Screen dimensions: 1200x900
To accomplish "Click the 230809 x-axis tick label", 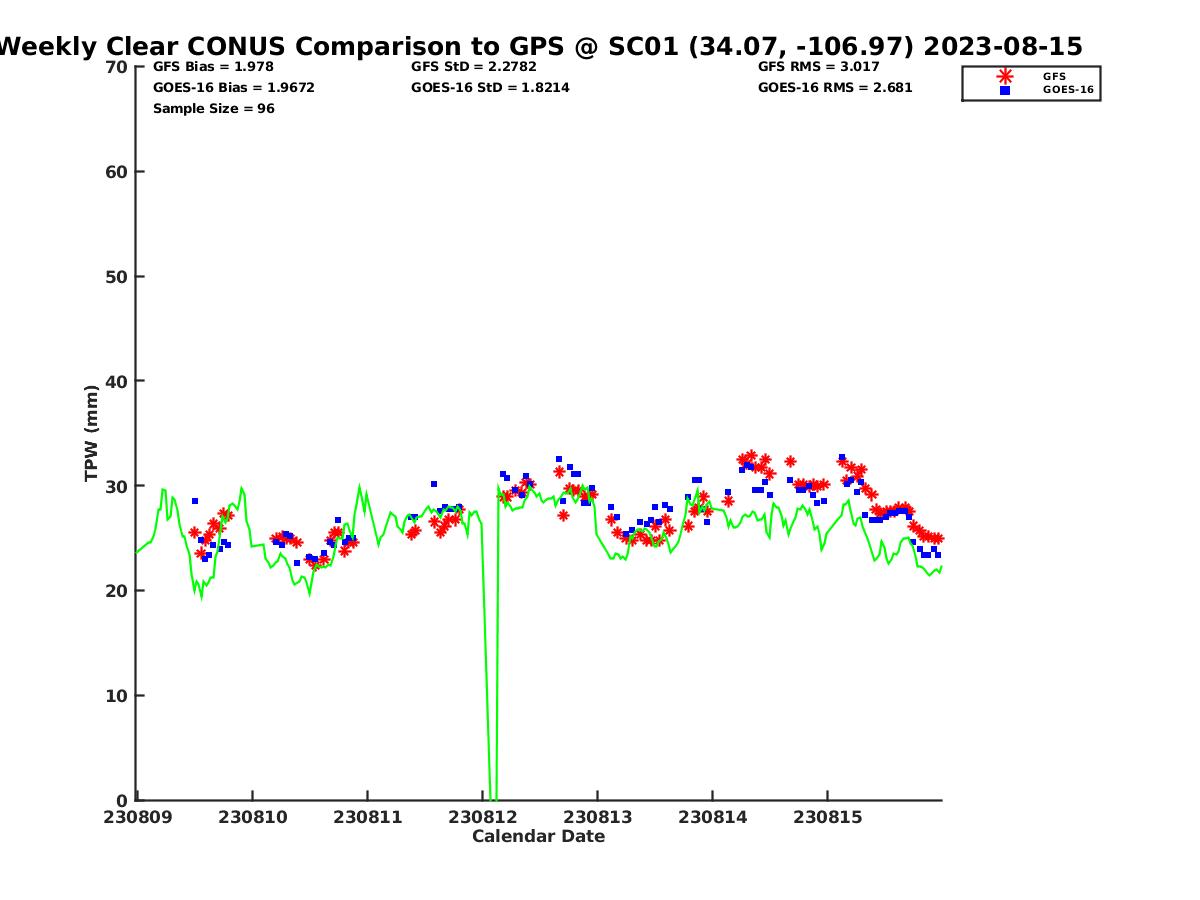I will pyautogui.click(x=137, y=817).
